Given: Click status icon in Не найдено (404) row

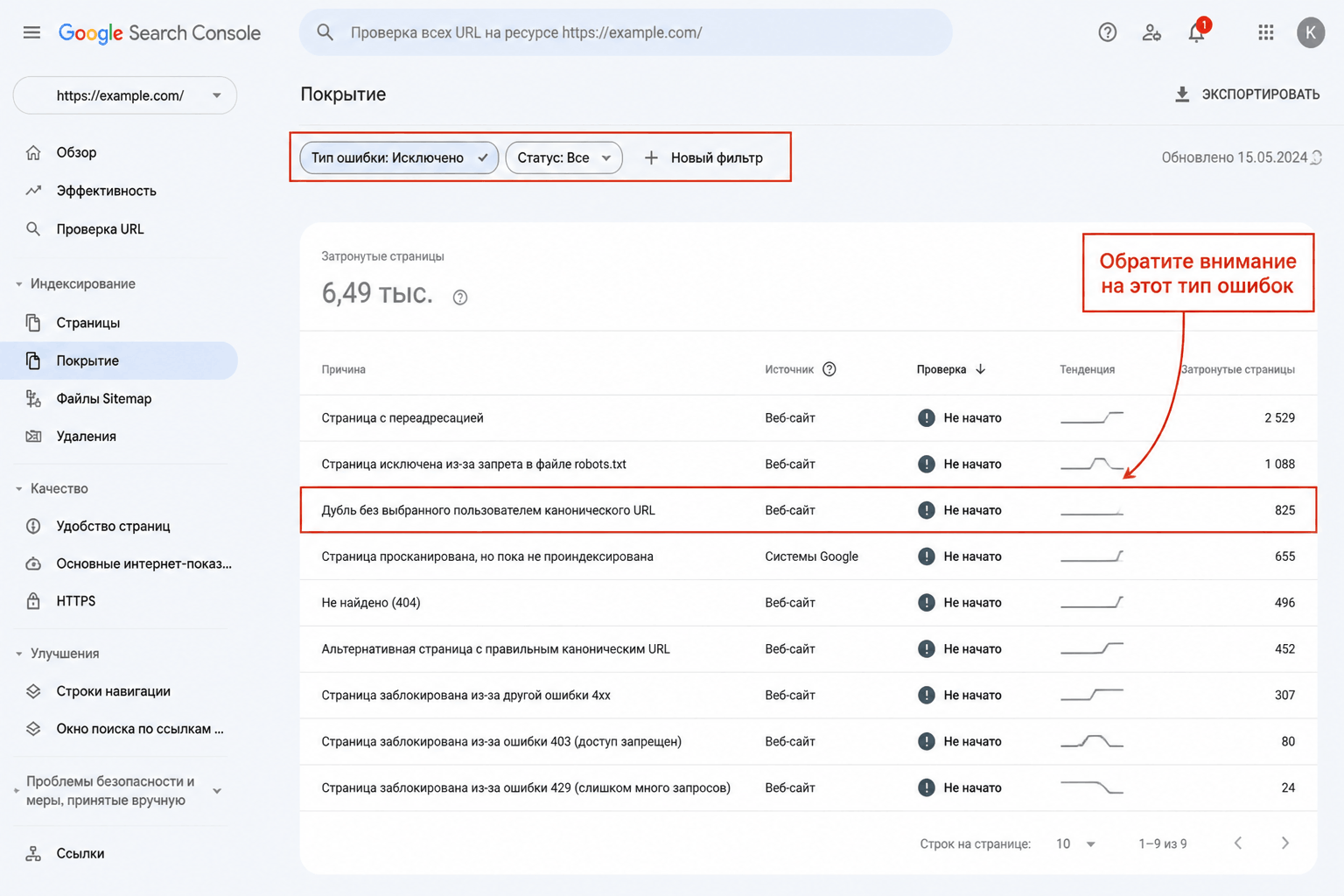Looking at the screenshot, I should [926, 603].
